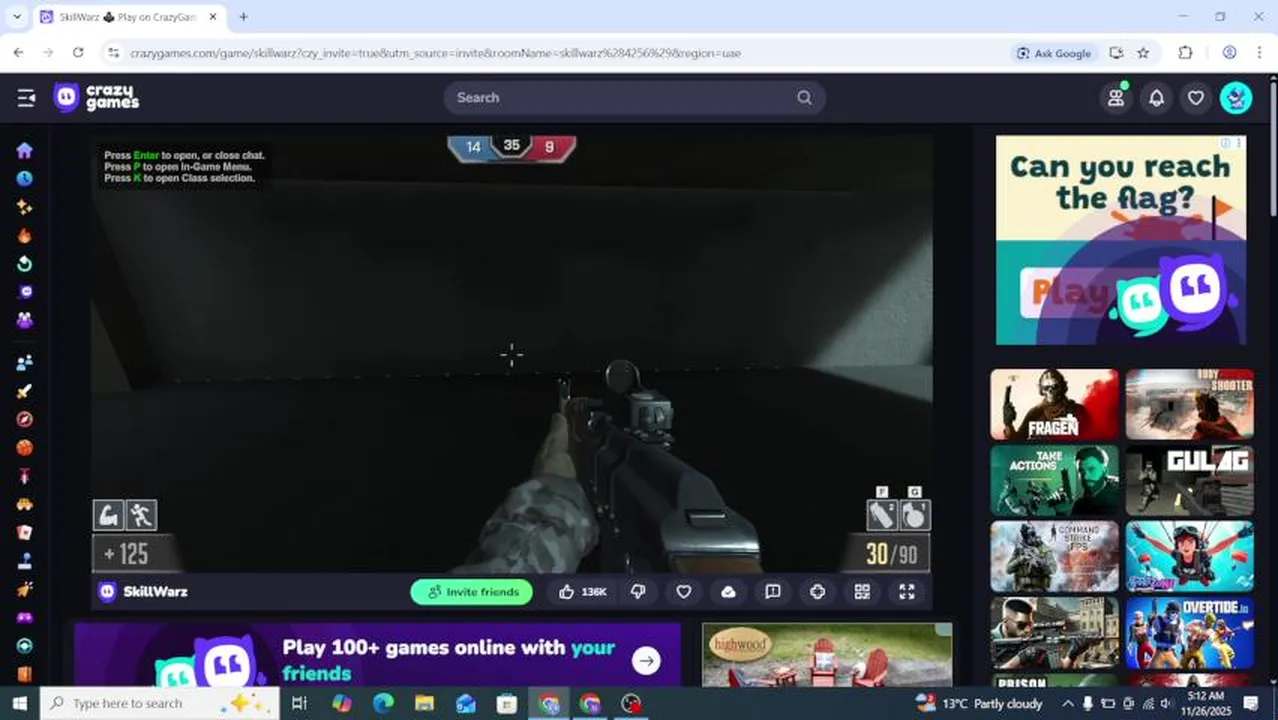Go back in browser history
1278x720 pixels.
(x=19, y=53)
